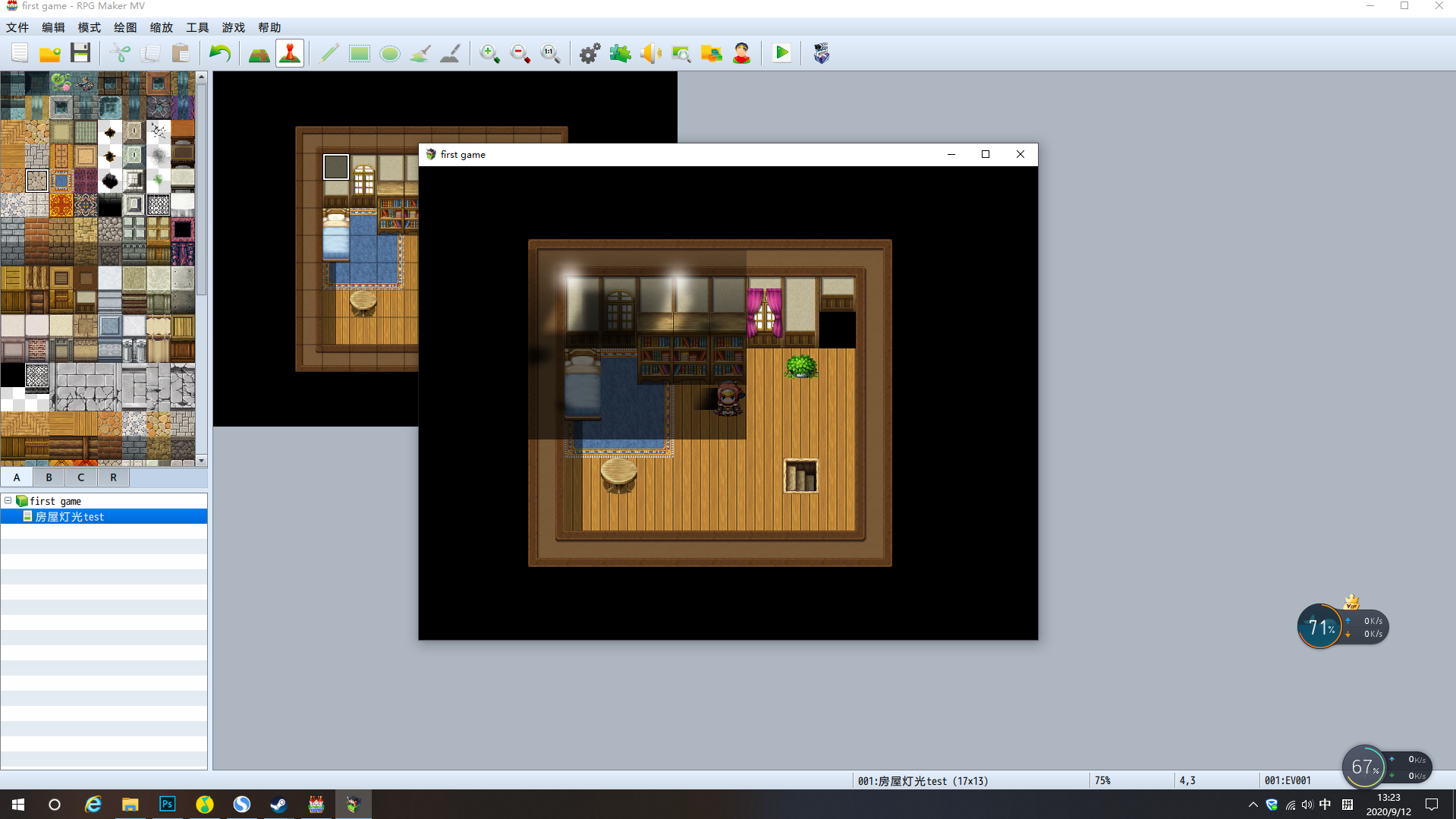Open the Character Generator icon

(742, 53)
